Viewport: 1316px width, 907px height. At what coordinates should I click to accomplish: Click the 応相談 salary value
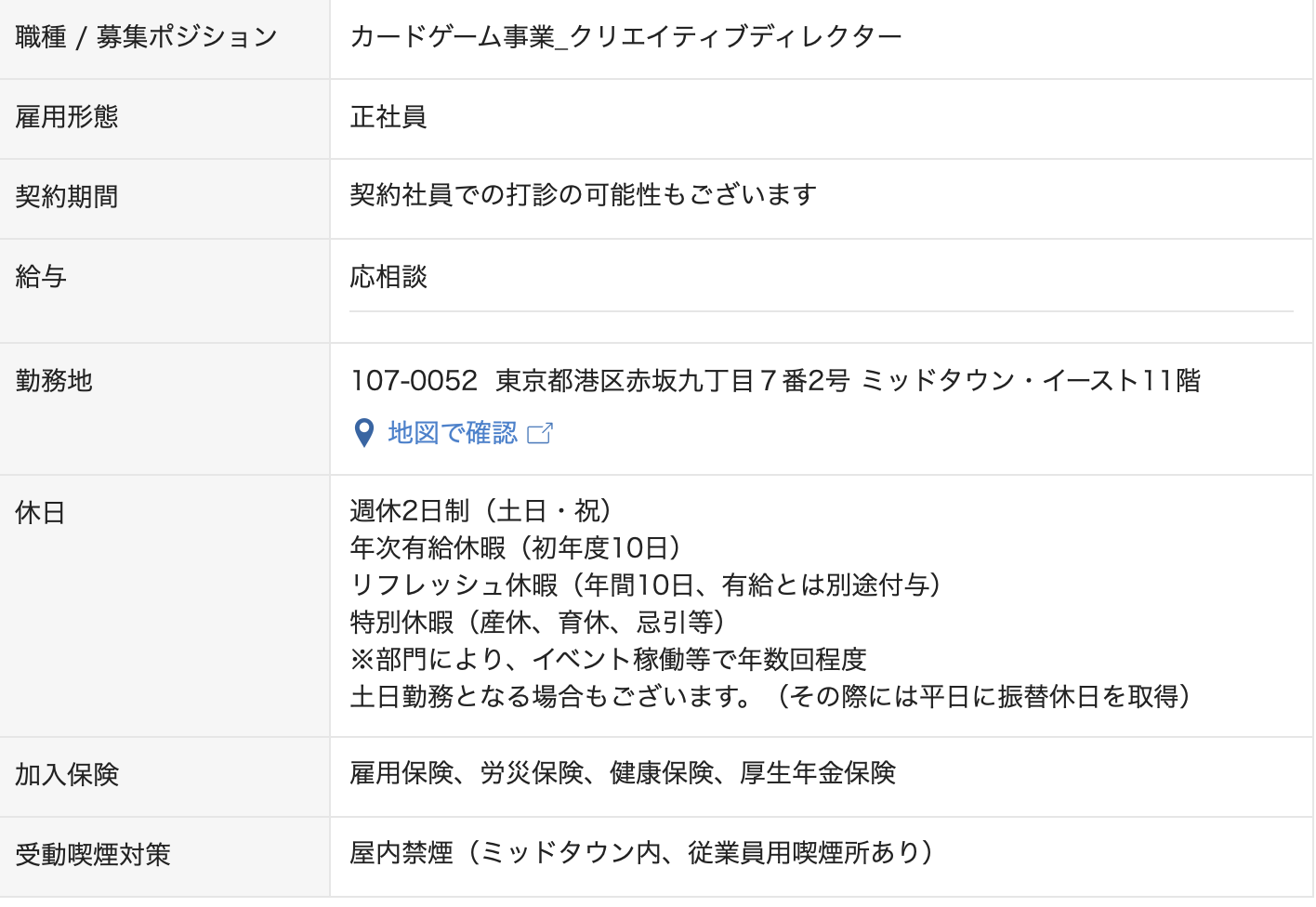tap(388, 277)
